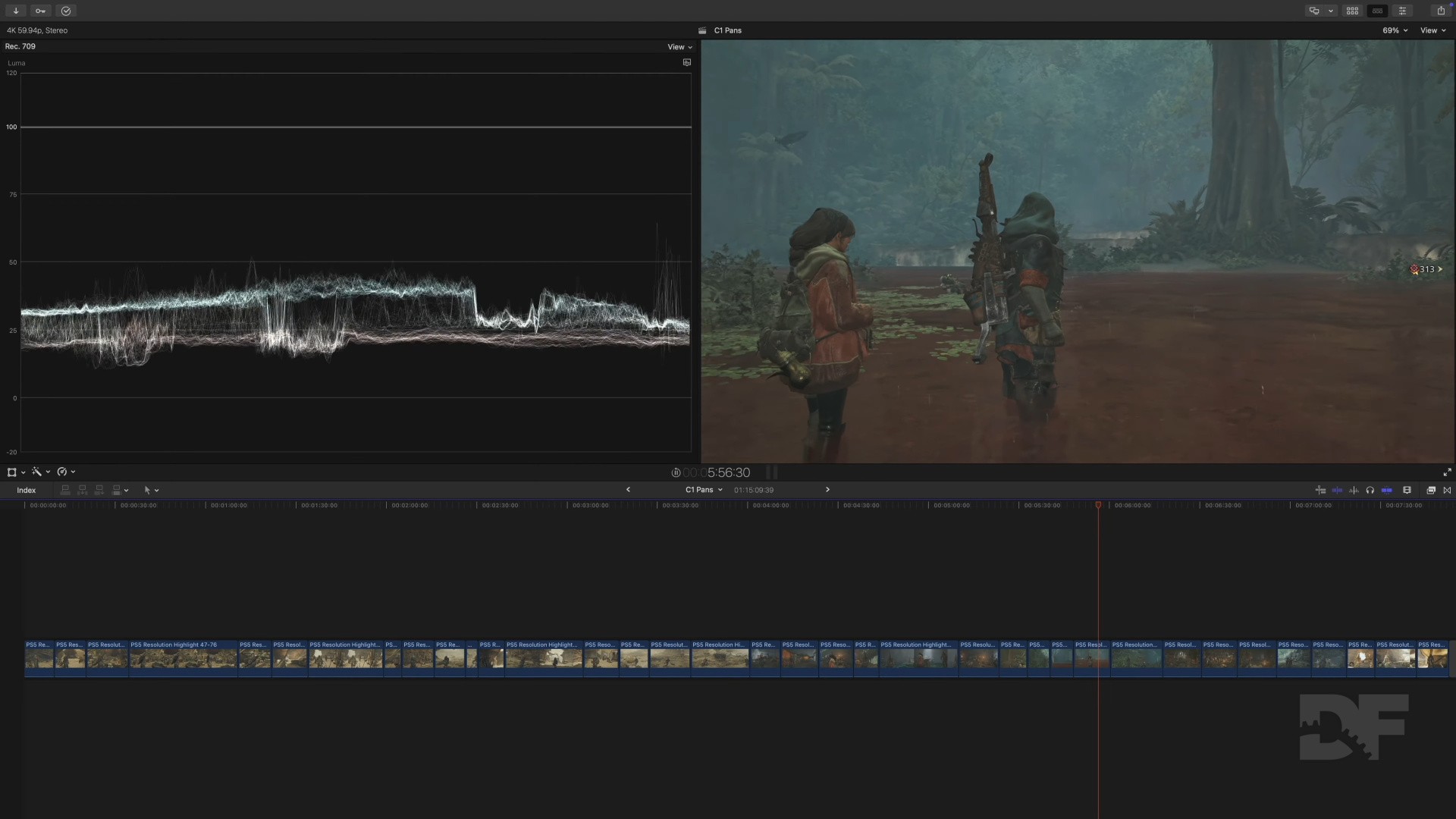The width and height of the screenshot is (1456, 819).
Task: Open the Transitions browser bowtie icon
Action: point(1447,490)
